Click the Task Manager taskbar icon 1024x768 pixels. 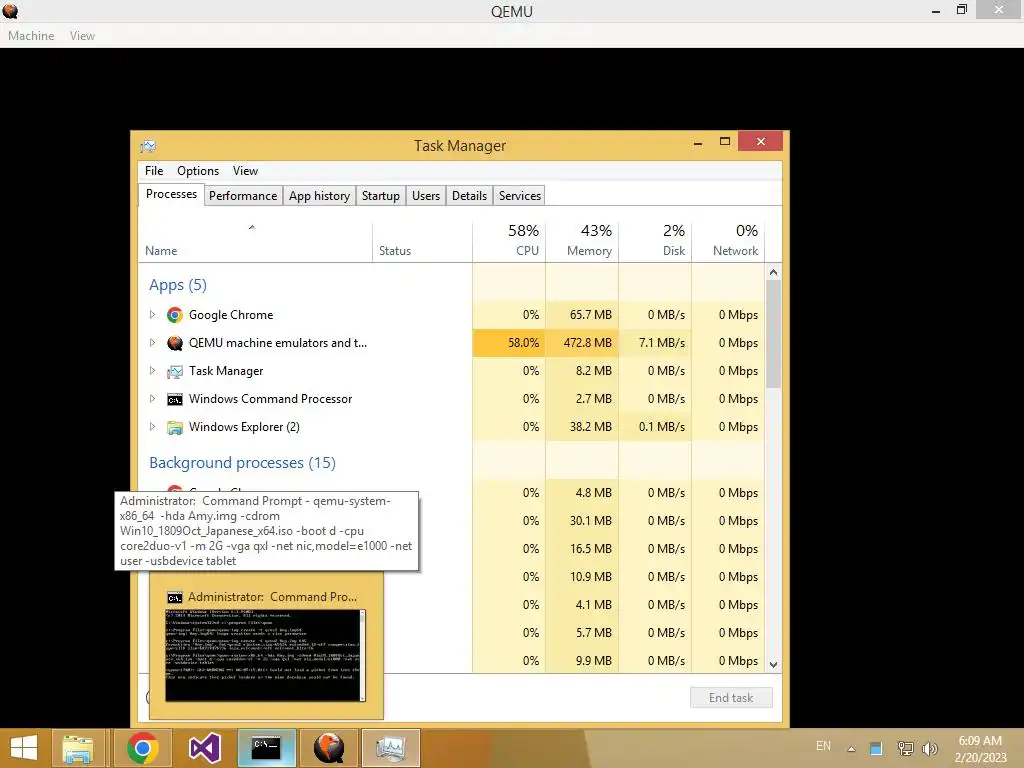391,748
